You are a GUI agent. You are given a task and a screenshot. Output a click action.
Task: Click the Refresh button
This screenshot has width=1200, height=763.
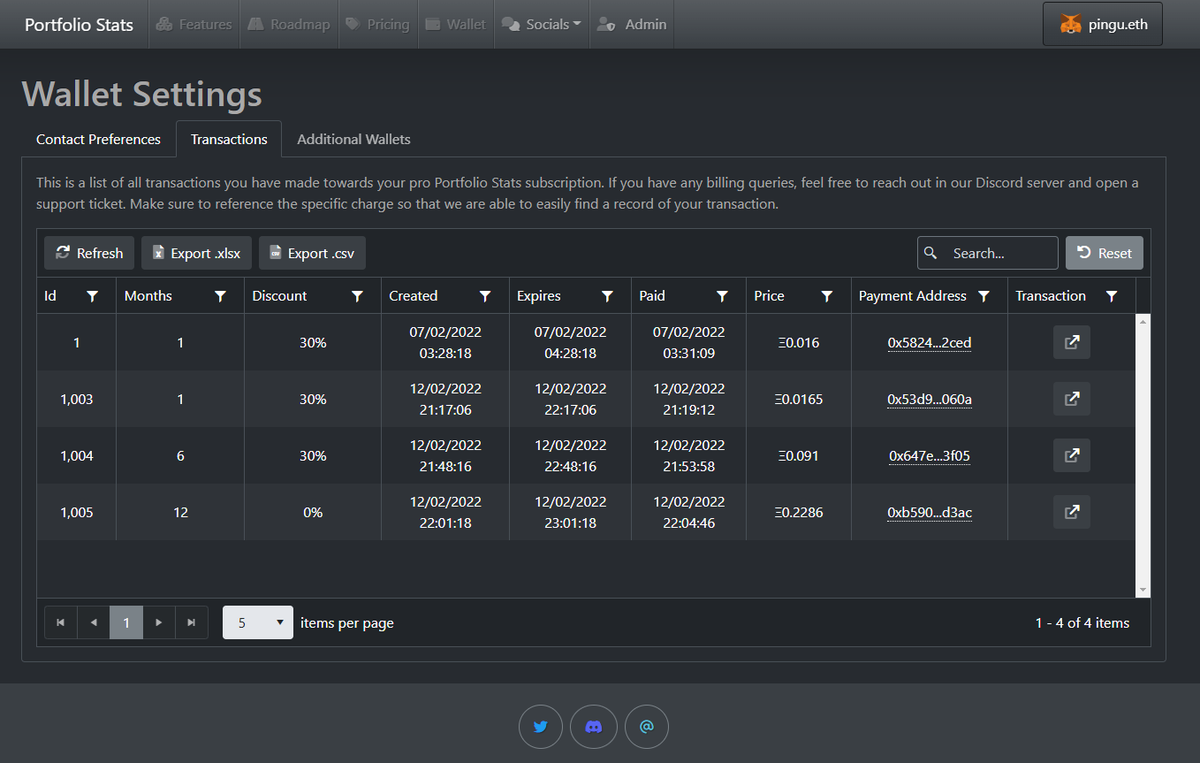(x=89, y=253)
